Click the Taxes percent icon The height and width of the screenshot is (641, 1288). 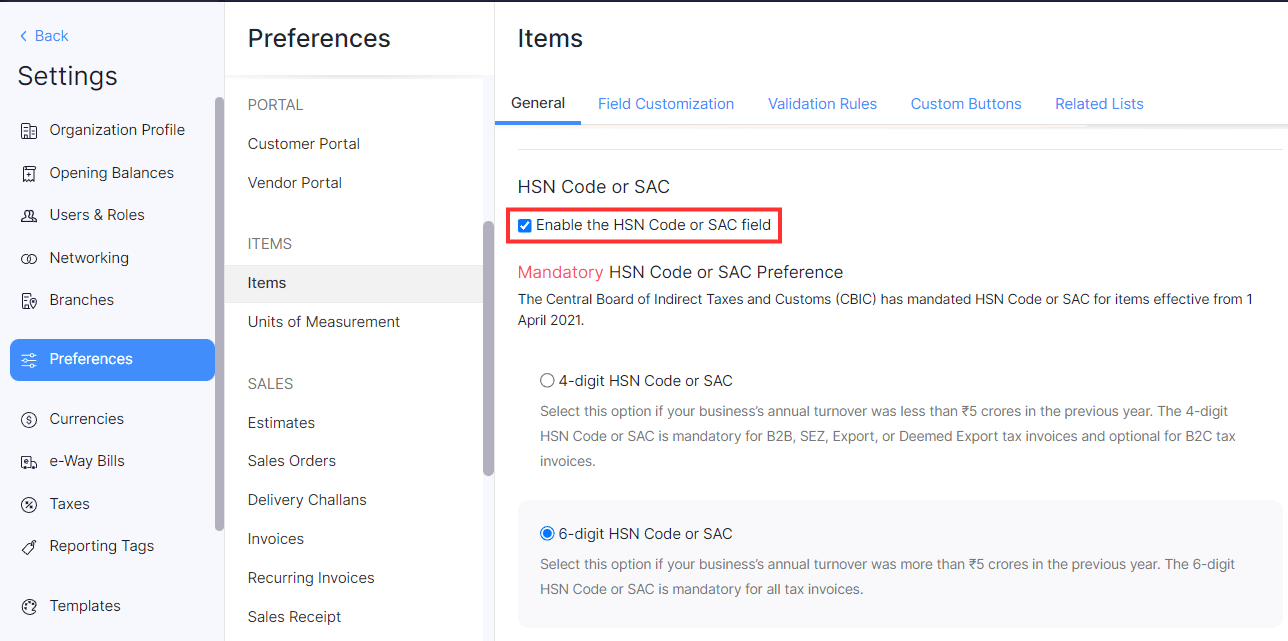coord(29,503)
